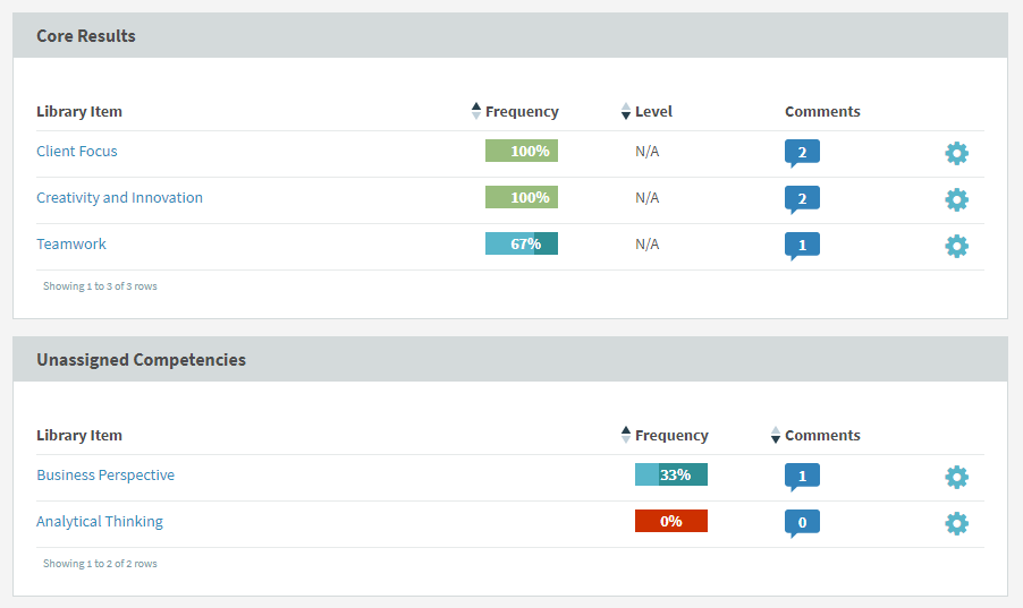Open the Client Focus library item
The width and height of the screenshot is (1023, 608).
pyautogui.click(x=77, y=151)
